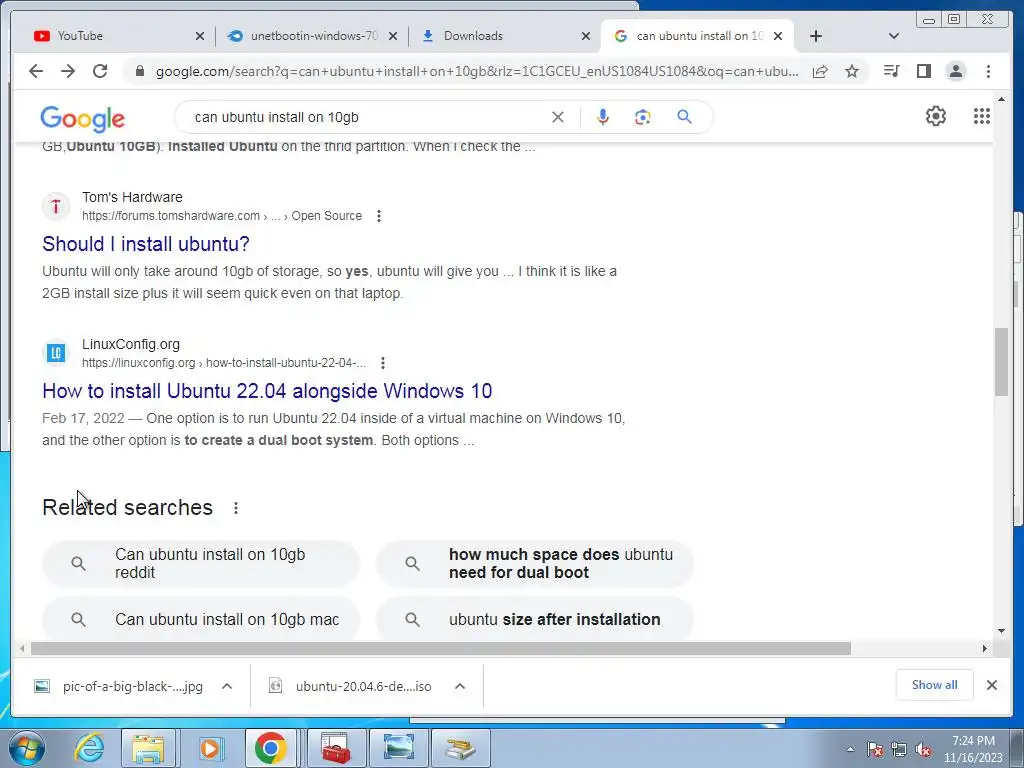Image resolution: width=1024 pixels, height=768 pixels.
Task: Select the can ubuntu install tab
Action: tap(696, 36)
